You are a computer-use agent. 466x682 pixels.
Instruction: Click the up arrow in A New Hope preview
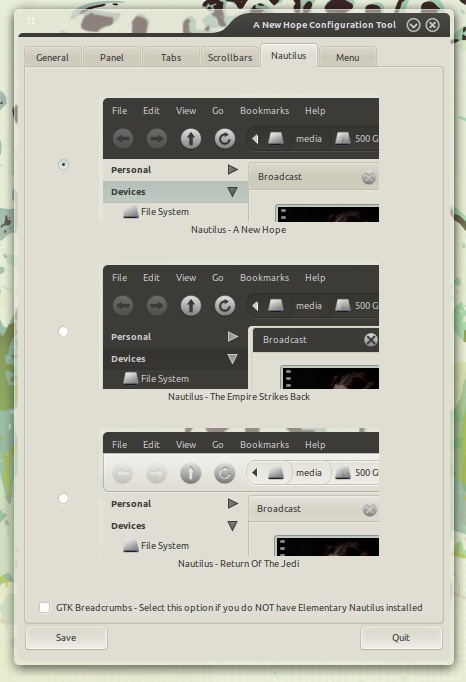coord(191,139)
